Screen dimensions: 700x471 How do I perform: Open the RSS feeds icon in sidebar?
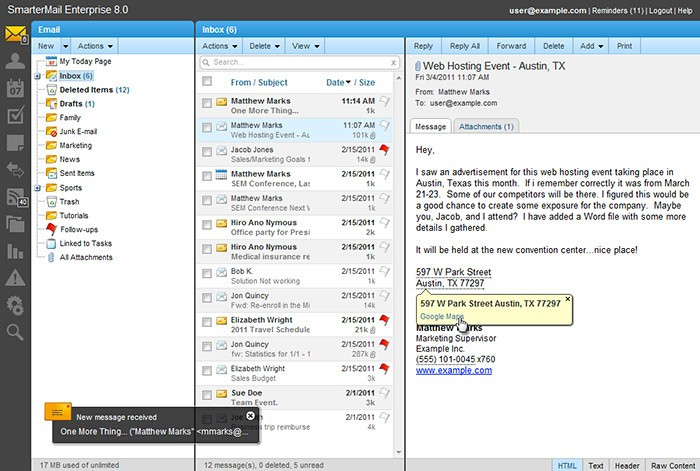click(16, 197)
